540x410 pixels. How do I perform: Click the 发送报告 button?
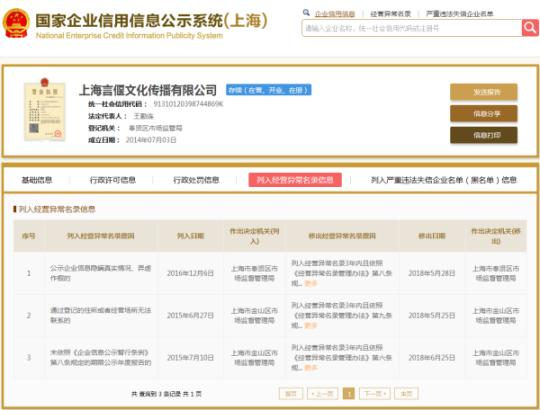484,92
